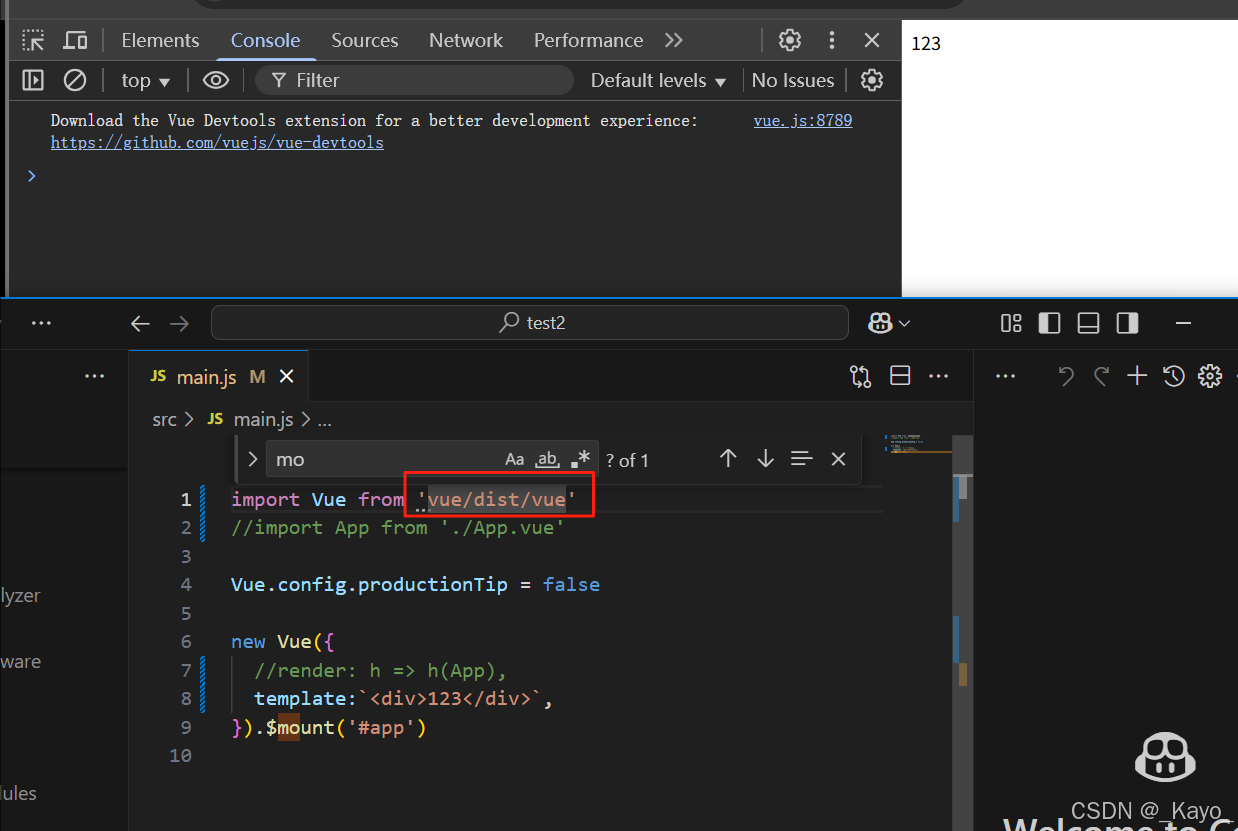Viewport: 1238px width, 831px height.
Task: Split the editor with the layout icon
Action: coord(900,376)
